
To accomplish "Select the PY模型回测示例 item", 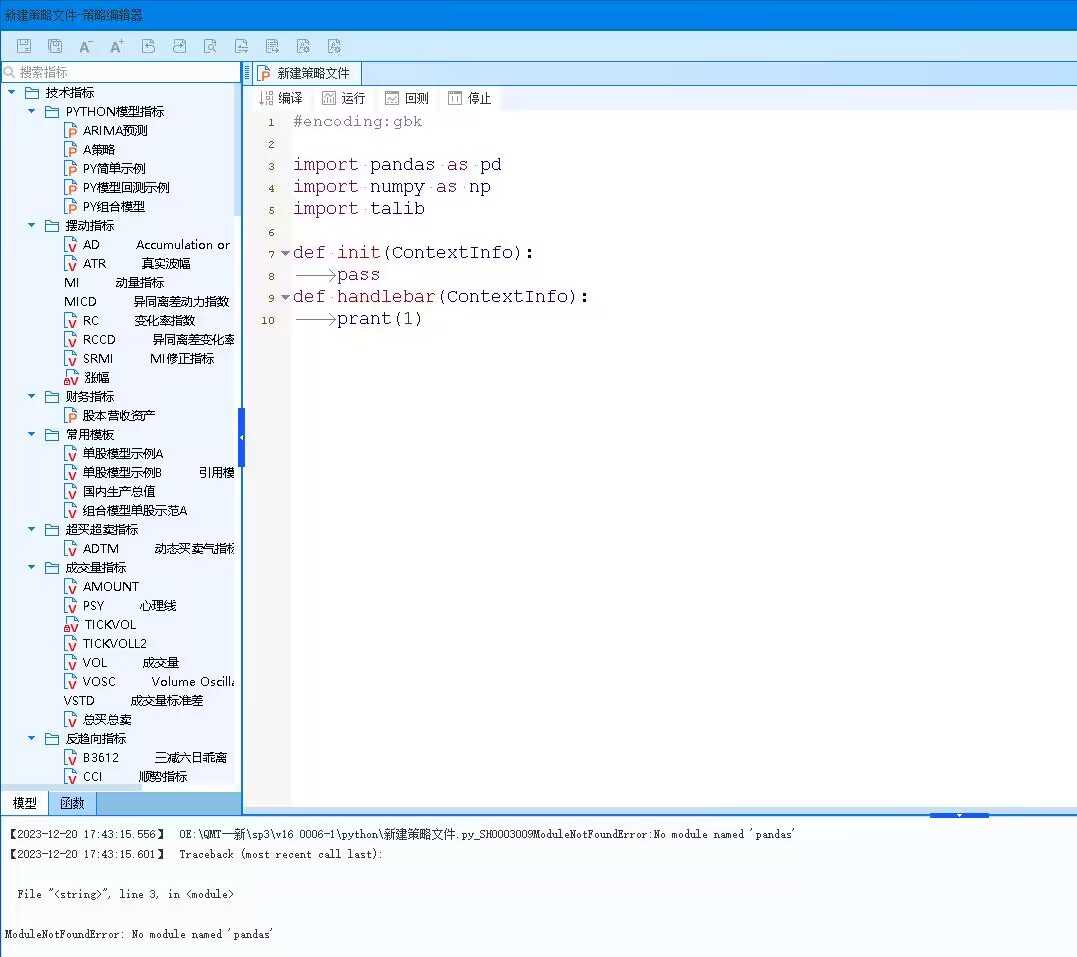I will (x=117, y=187).
